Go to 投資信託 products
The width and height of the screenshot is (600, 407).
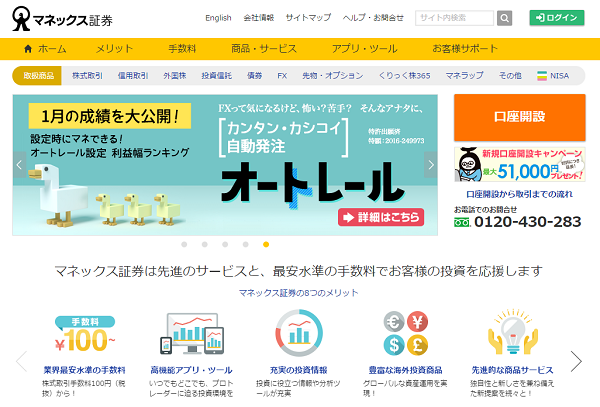point(217,76)
